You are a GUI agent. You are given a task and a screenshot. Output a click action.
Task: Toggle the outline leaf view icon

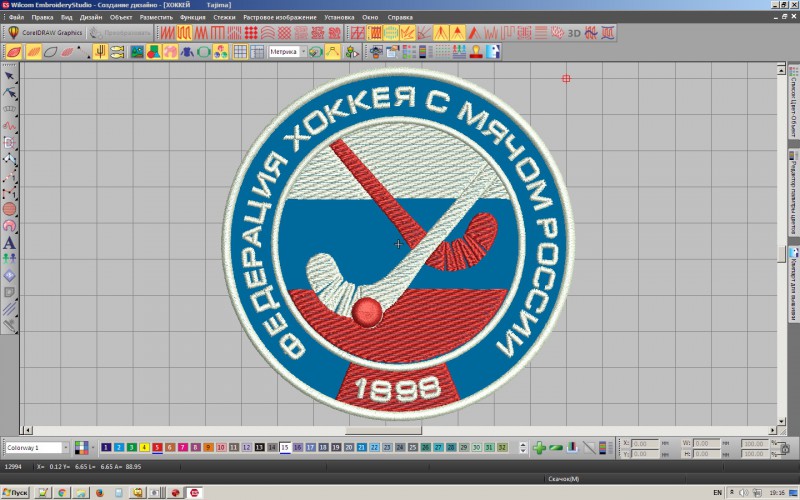click(x=50, y=52)
